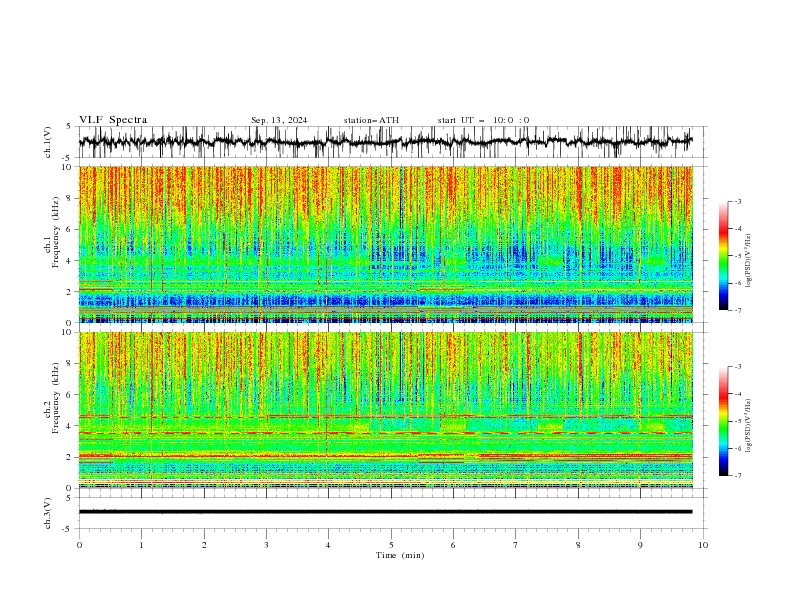Click the ch.2 "Frequency (kHz)" axis label
The height and width of the screenshot is (612, 792).
click(x=56, y=398)
